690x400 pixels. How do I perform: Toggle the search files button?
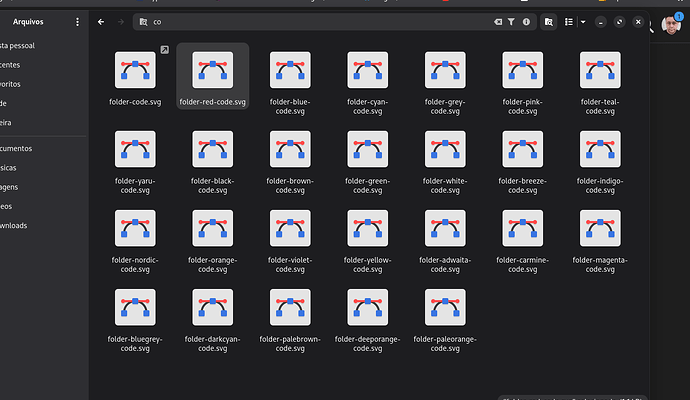pyautogui.click(x=548, y=21)
